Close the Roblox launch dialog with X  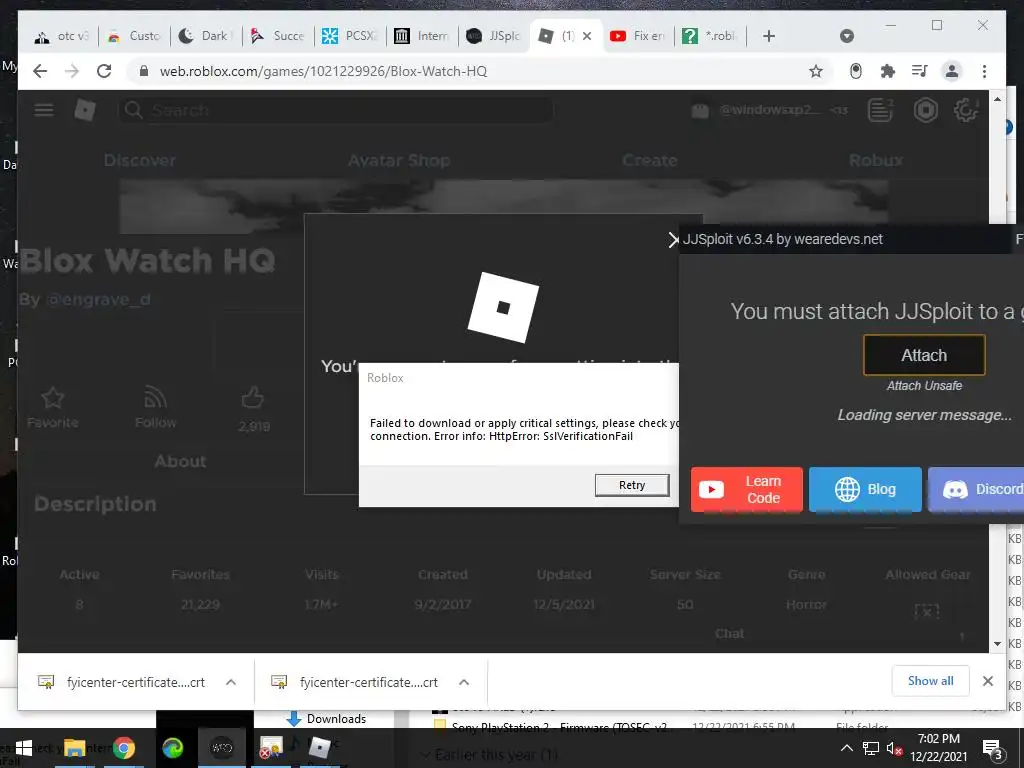tap(673, 240)
